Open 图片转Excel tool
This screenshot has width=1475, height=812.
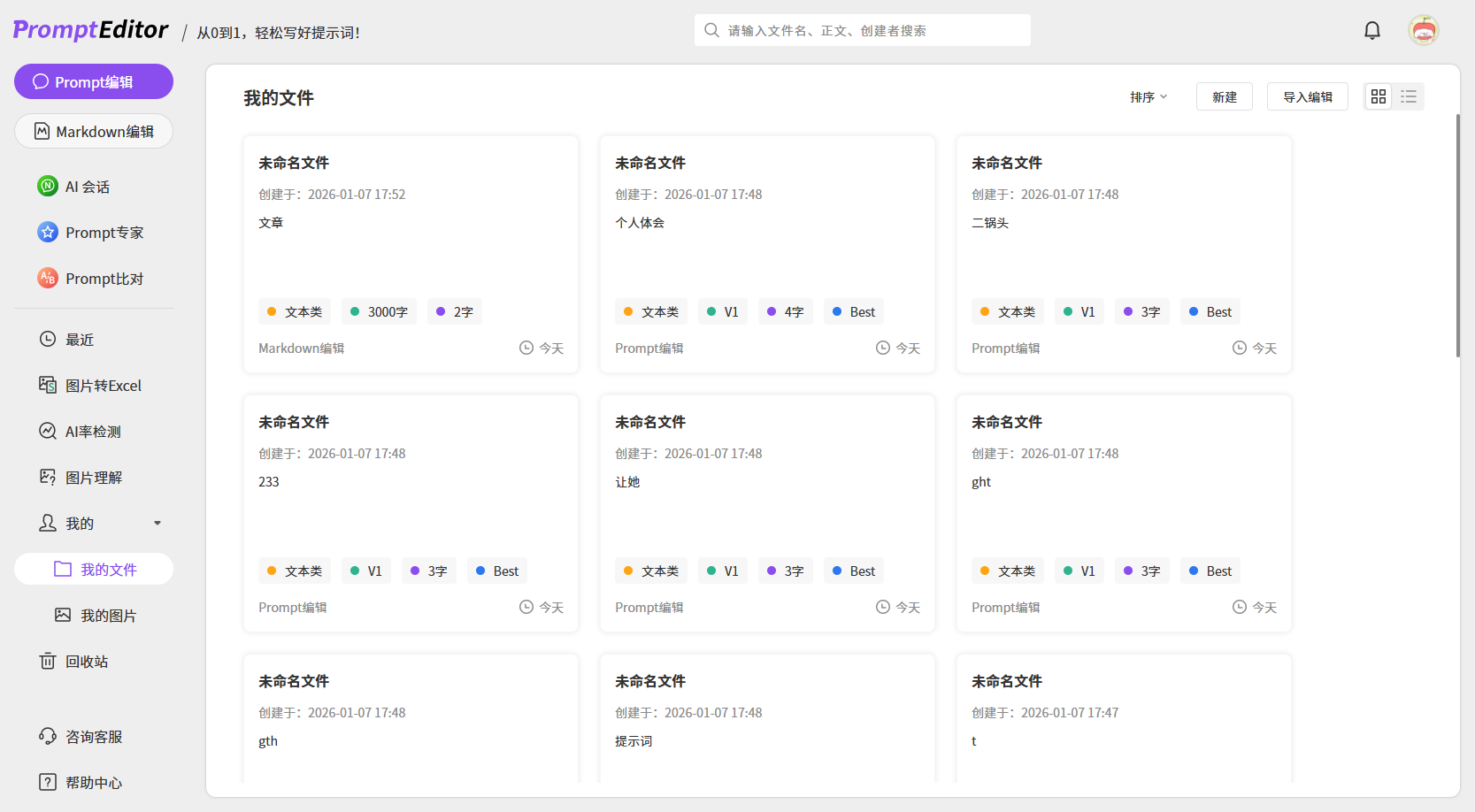coord(103,386)
